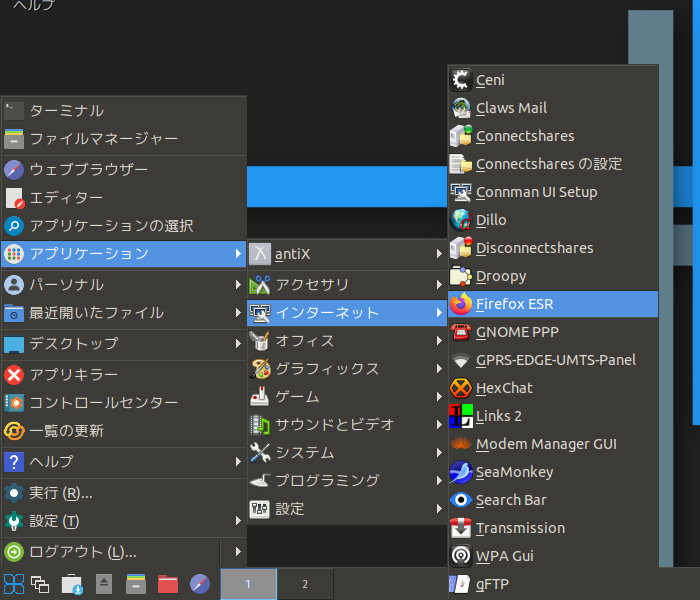Click the Dillo browser icon
This screenshot has height=600, width=700.
click(x=460, y=220)
